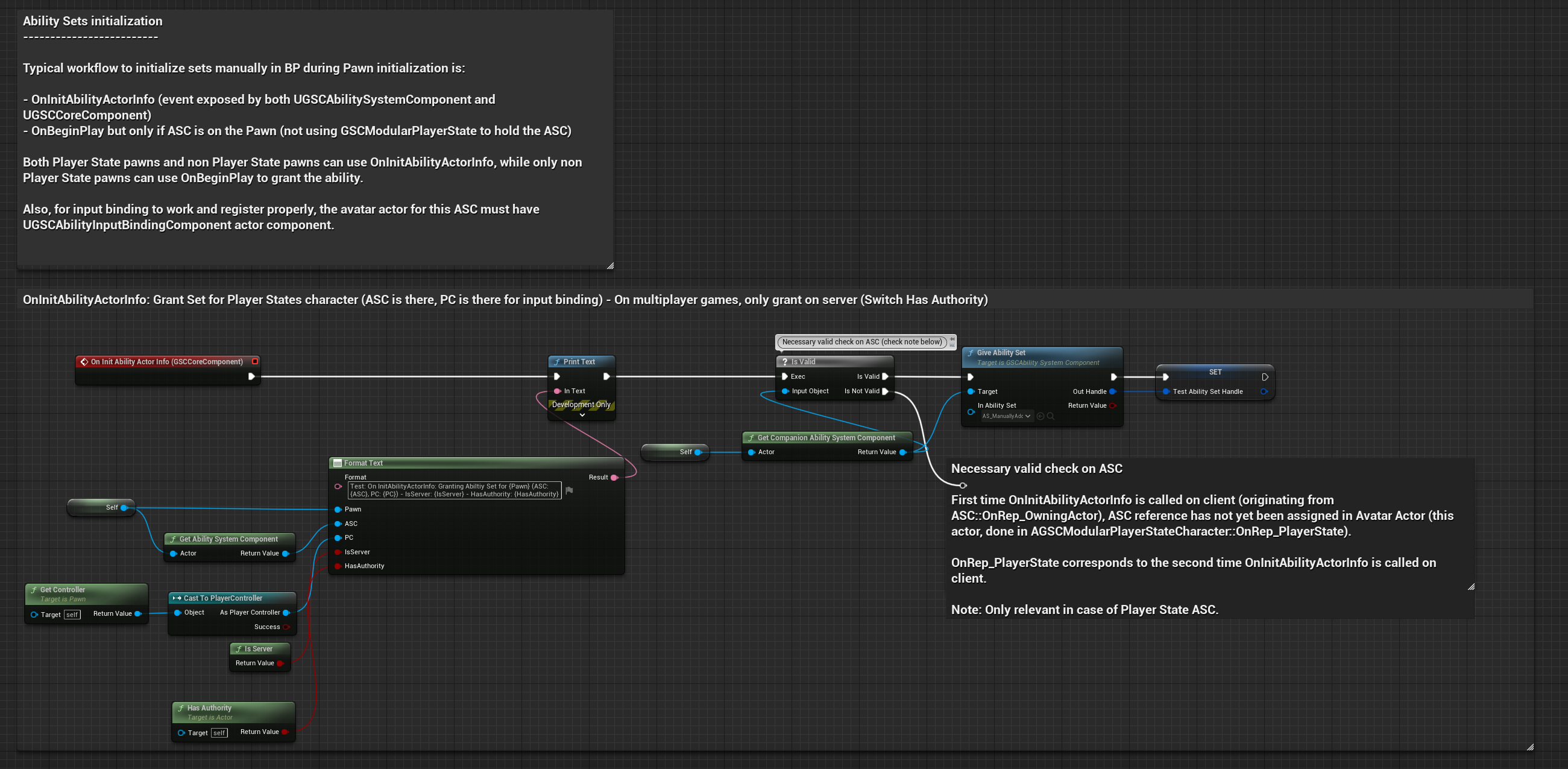Click reroute node on Is Not Valid wire
The width and height of the screenshot is (1568, 769).
tap(963, 486)
